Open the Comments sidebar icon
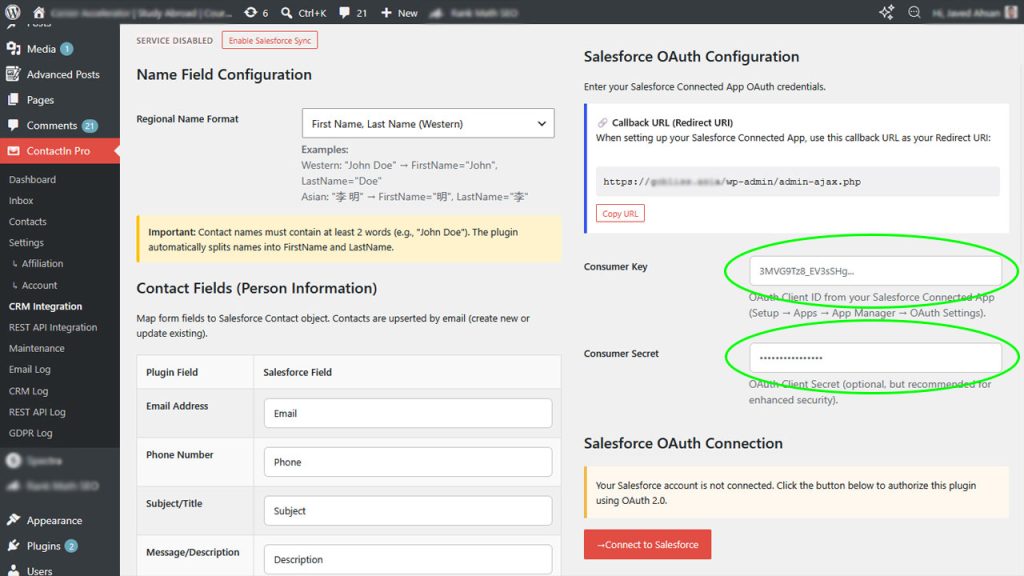Screen dimensions: 1024x576 click(x=13, y=125)
